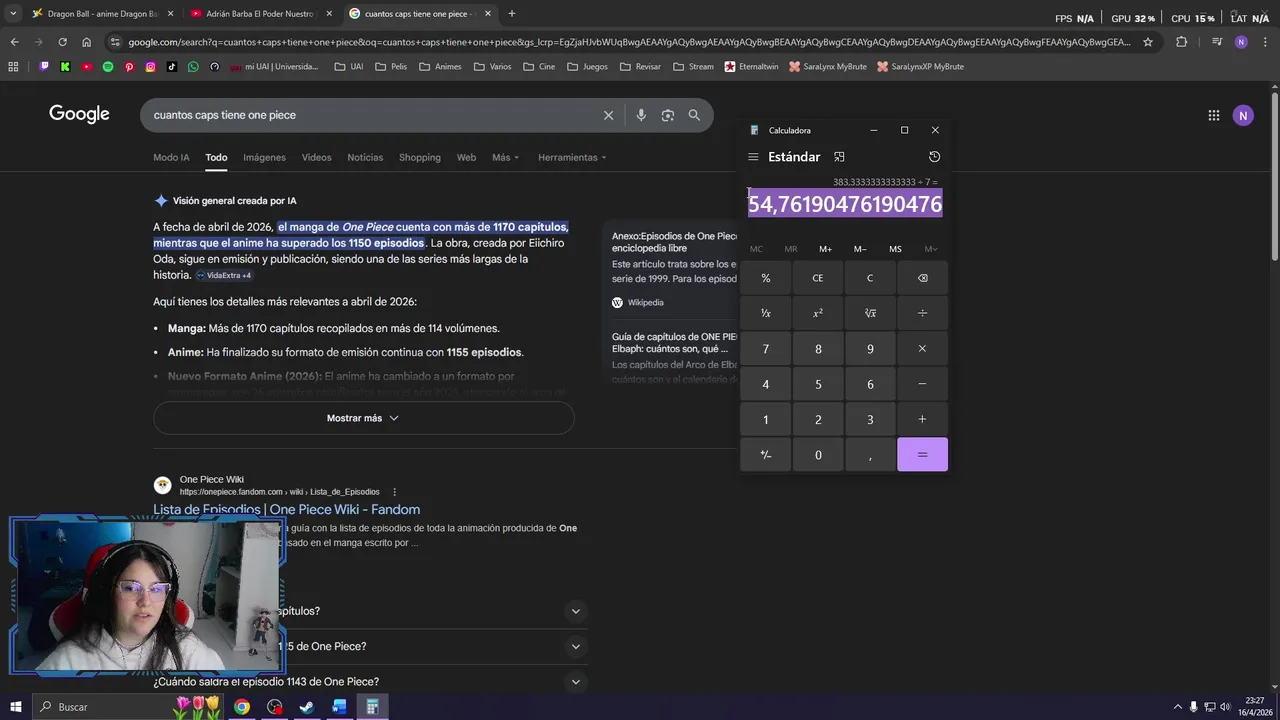Open the Twitch bookmark icon
Viewport: 1280px width, 720px height.
click(44, 67)
